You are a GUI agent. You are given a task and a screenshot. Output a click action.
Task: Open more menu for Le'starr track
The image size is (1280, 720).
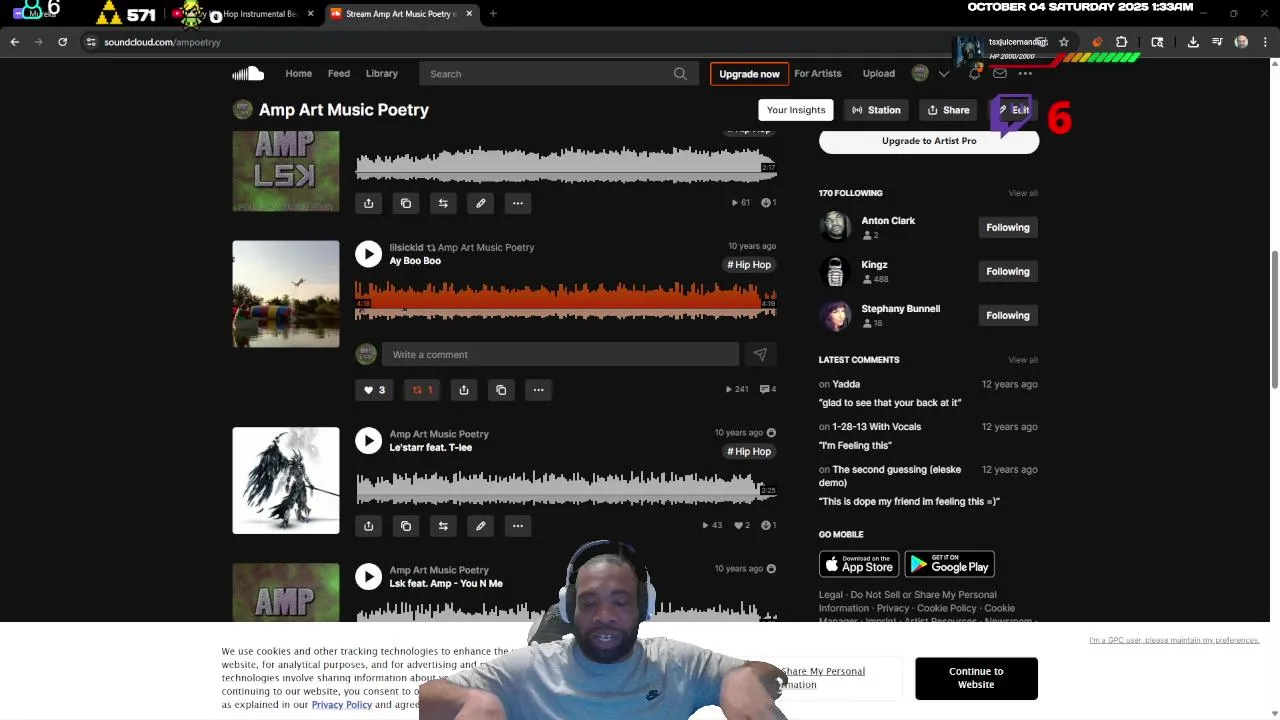518,526
